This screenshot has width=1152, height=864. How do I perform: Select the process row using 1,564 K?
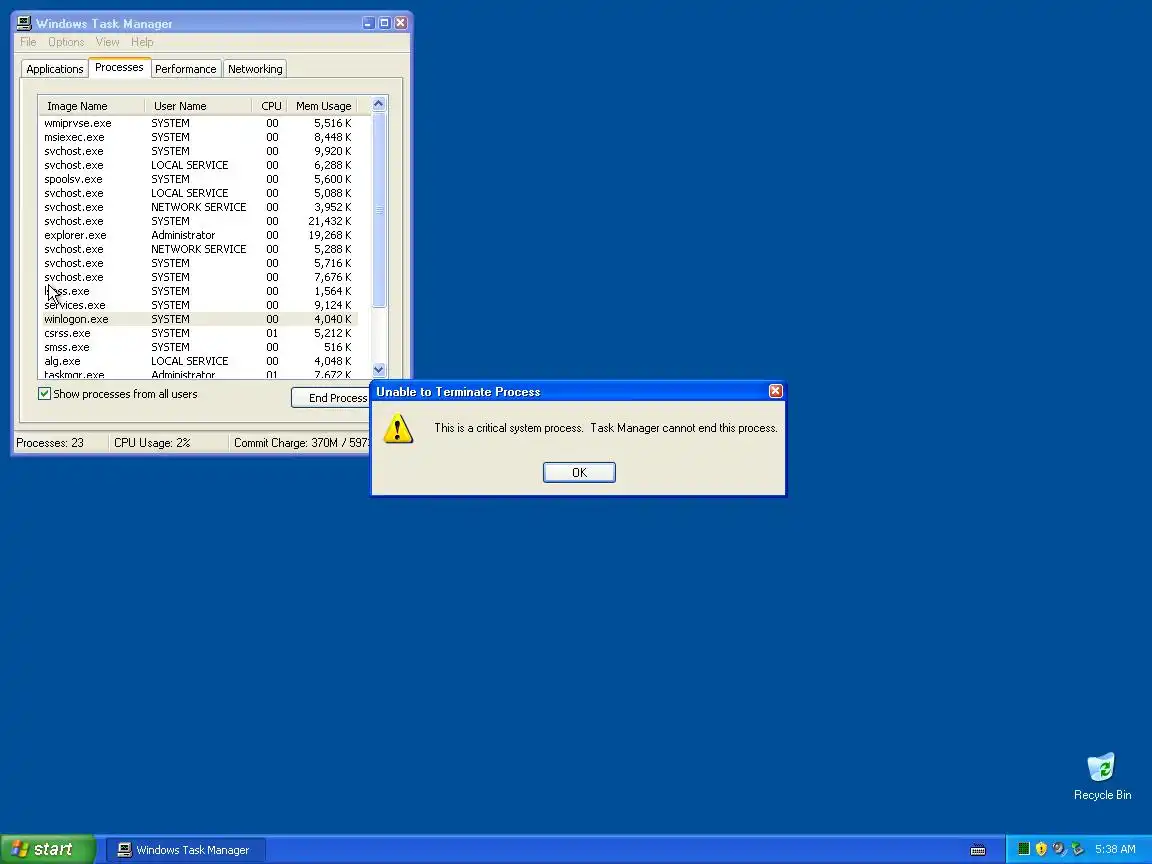click(x=198, y=291)
